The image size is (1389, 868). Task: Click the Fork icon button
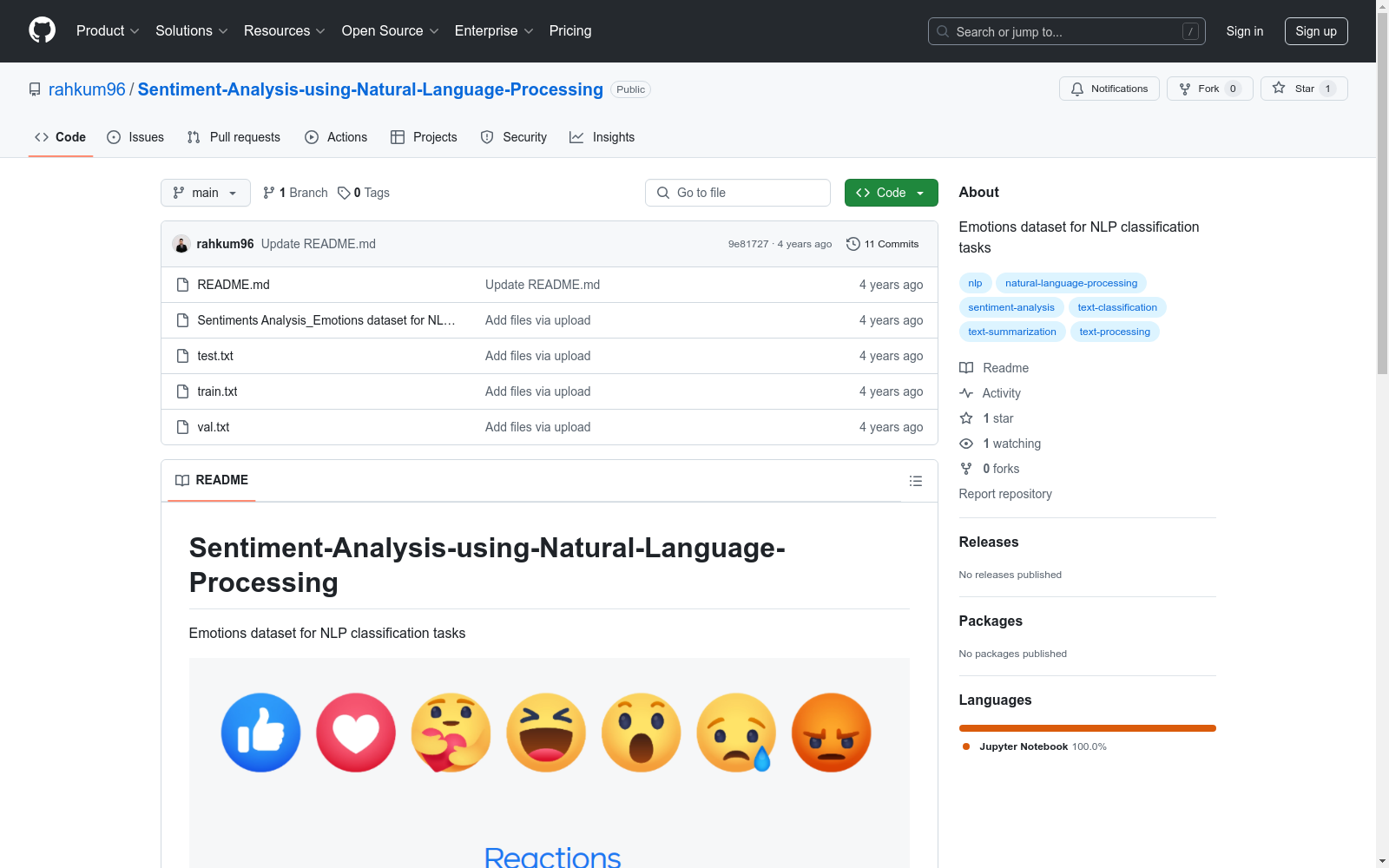(x=1209, y=89)
